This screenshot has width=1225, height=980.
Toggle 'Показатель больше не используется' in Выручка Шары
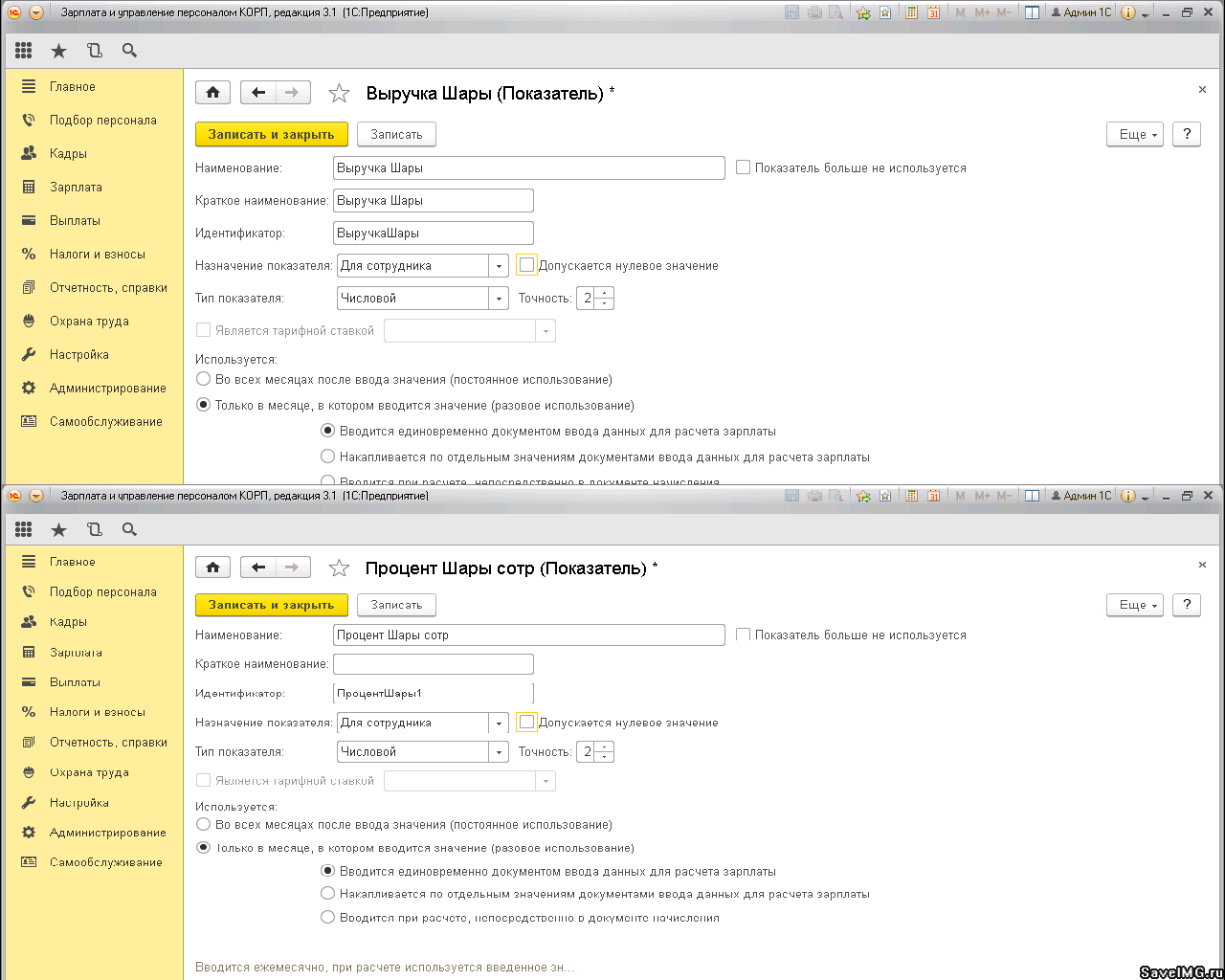point(743,167)
